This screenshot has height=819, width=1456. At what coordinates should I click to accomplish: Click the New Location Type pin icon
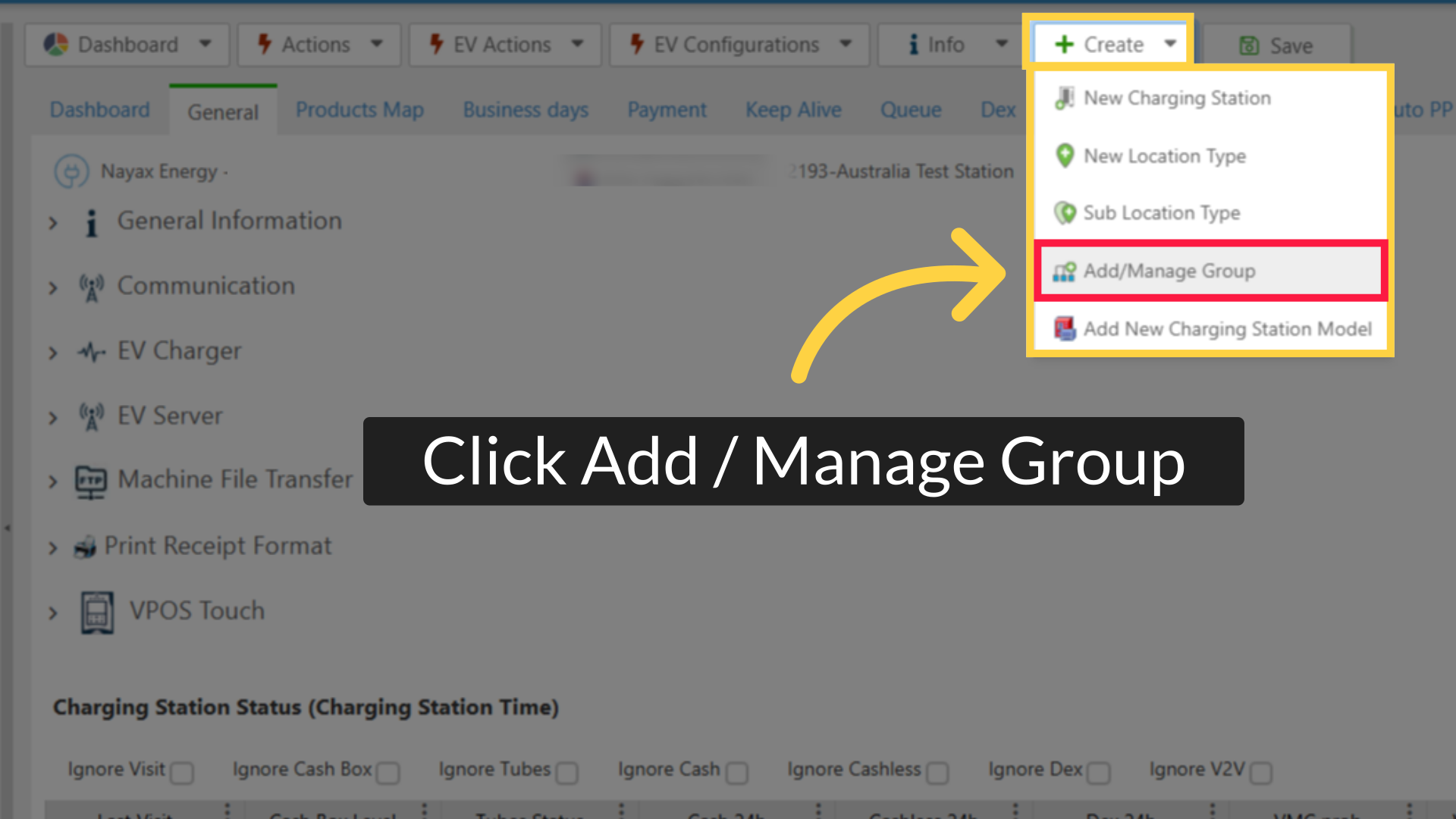click(1065, 155)
